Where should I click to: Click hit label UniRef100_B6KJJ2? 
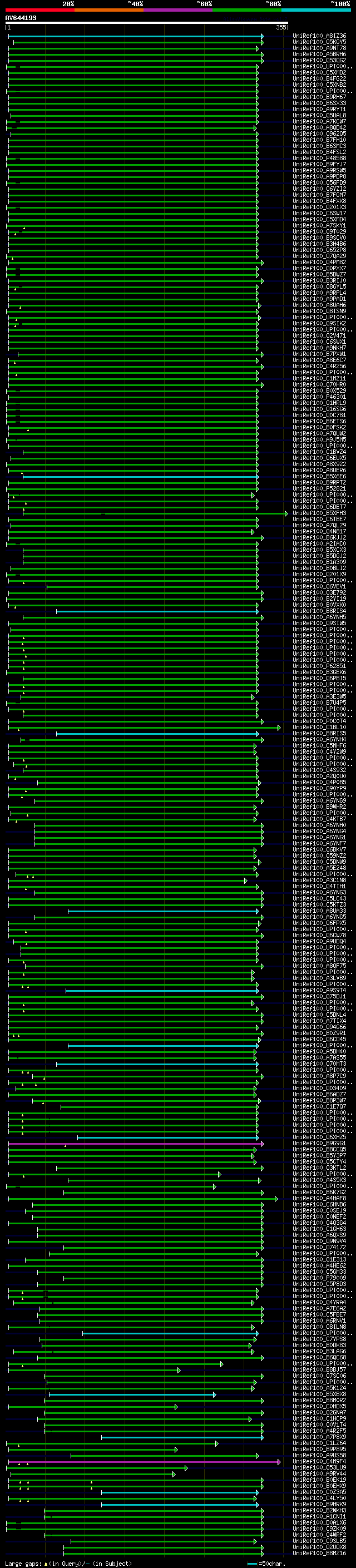pos(319,537)
